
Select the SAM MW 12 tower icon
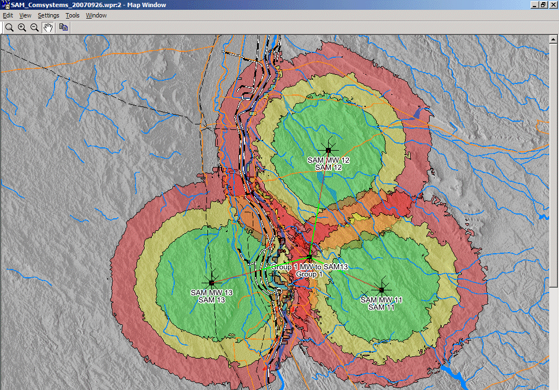pyautogui.click(x=328, y=150)
